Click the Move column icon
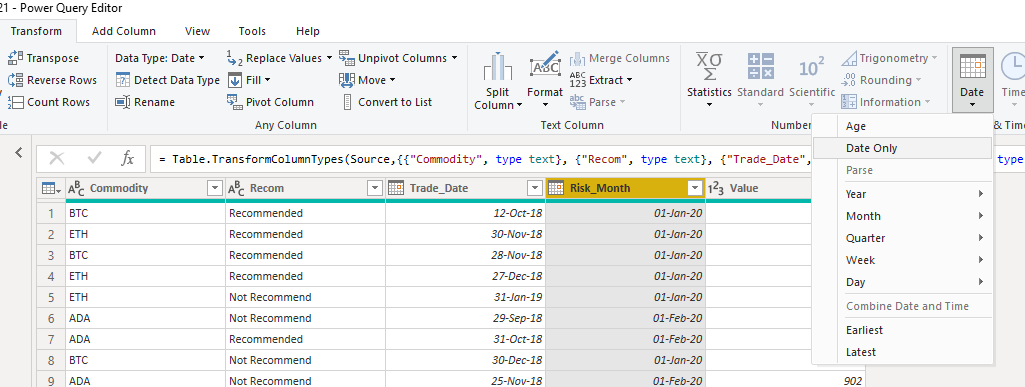This screenshot has height=387, width=1025. (x=346, y=80)
